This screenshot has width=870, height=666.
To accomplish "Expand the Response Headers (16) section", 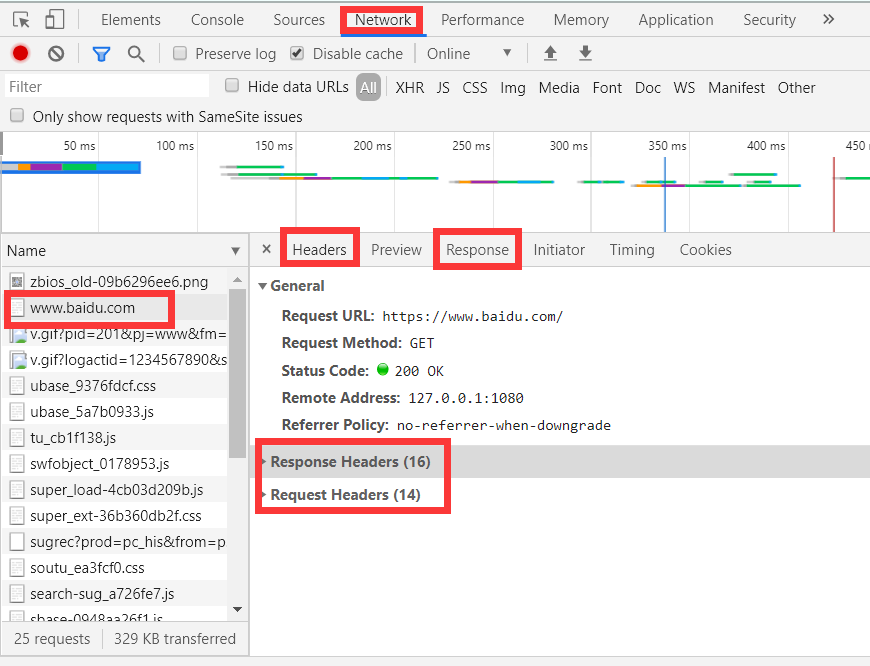I will coord(350,462).
